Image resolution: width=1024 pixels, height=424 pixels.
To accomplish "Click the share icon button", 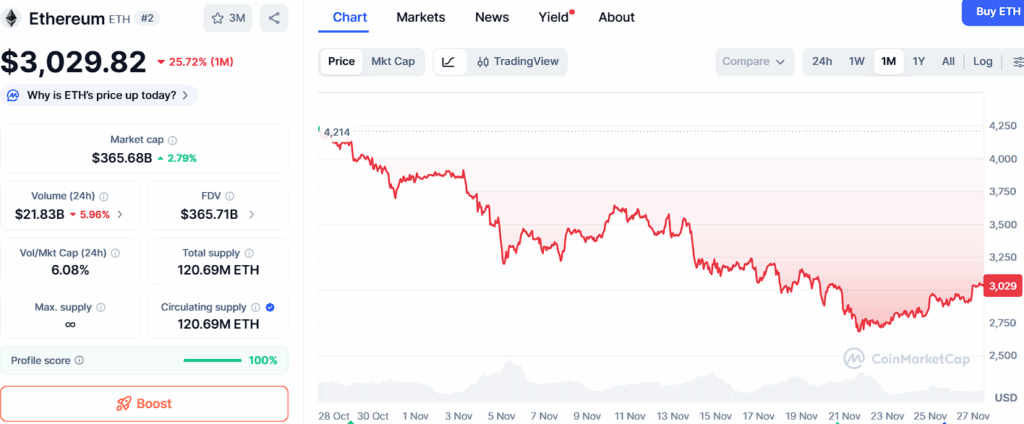I will coord(274,18).
